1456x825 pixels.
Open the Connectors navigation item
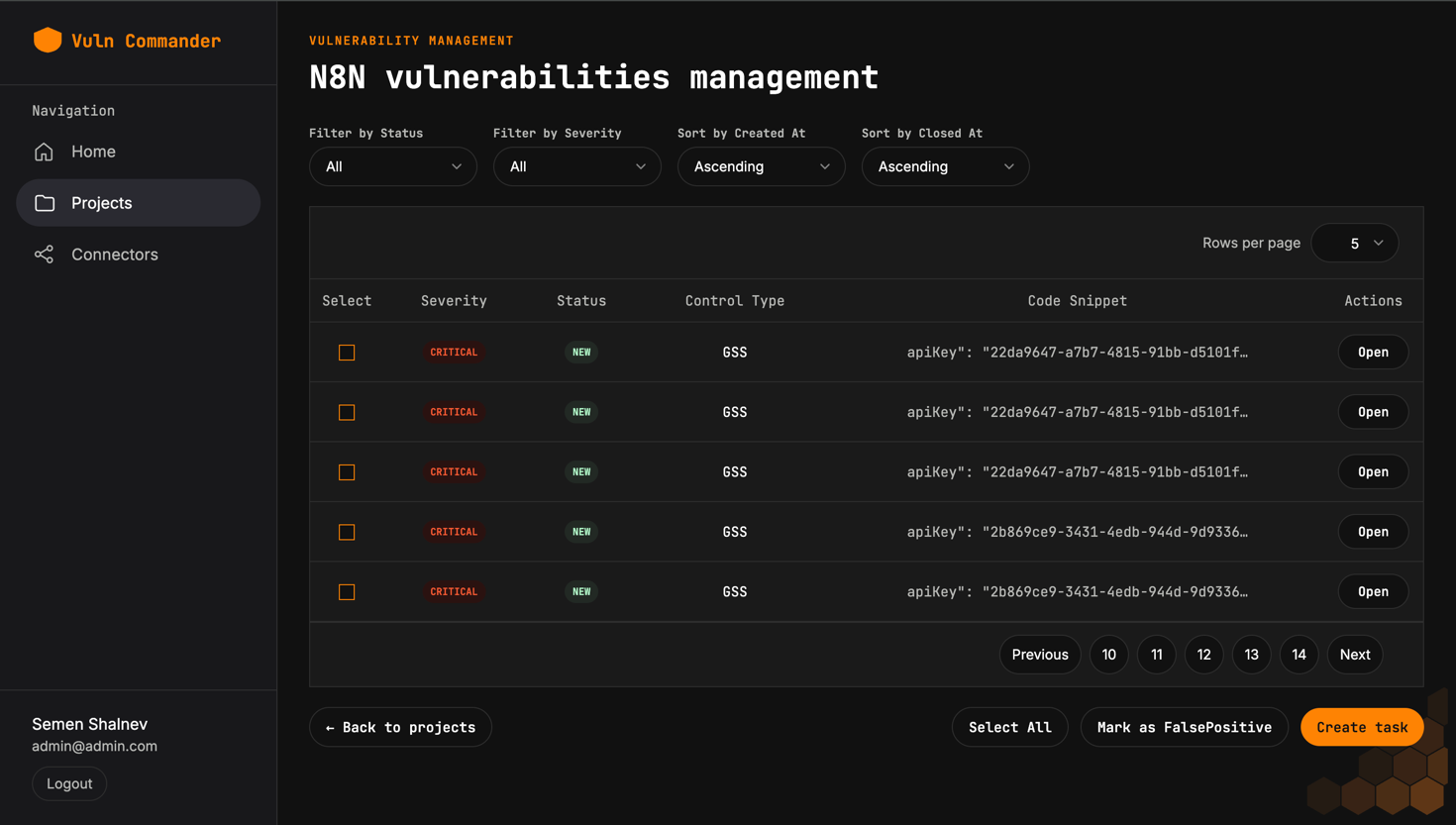point(139,255)
